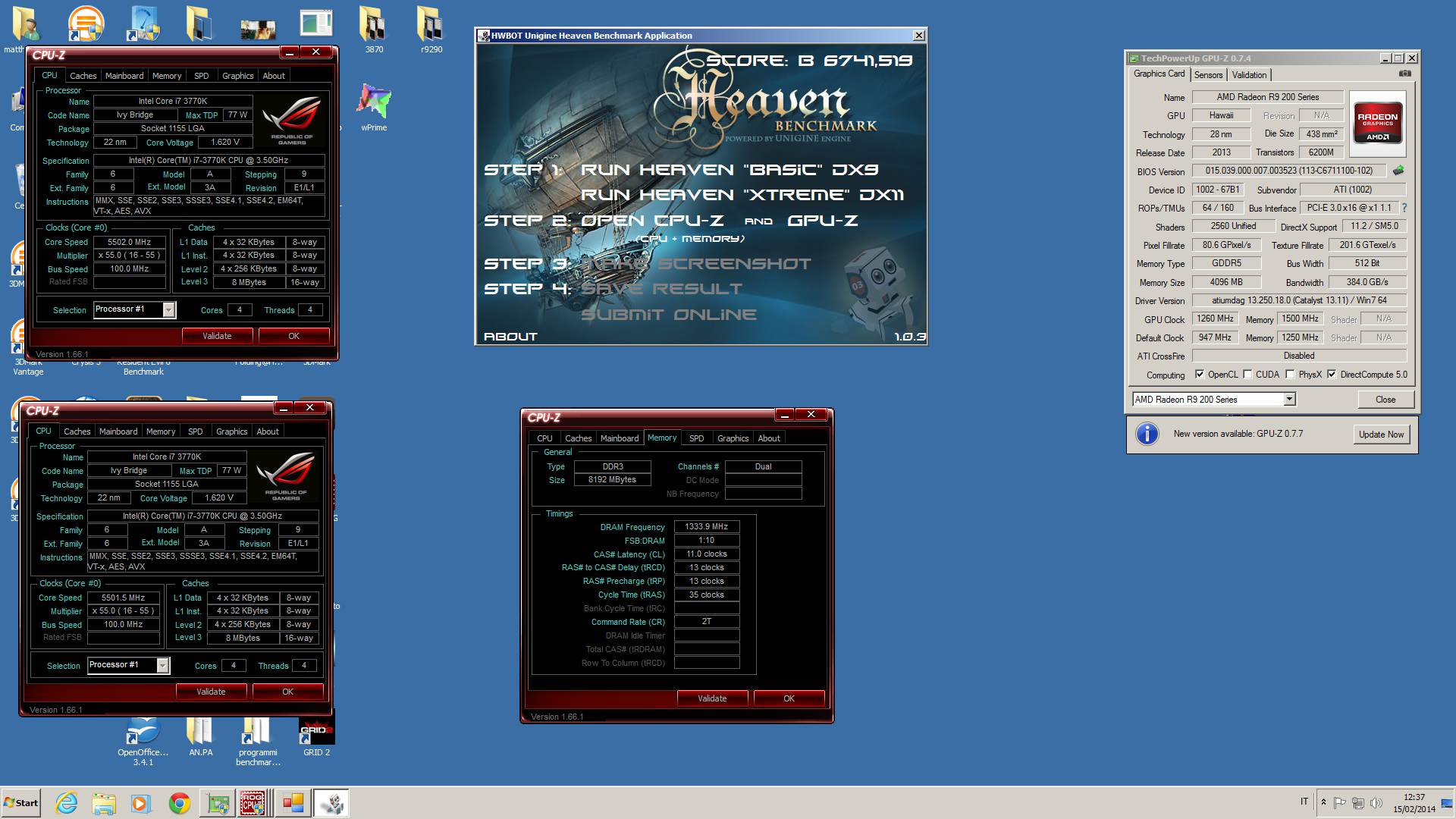Click the Start button

21,803
